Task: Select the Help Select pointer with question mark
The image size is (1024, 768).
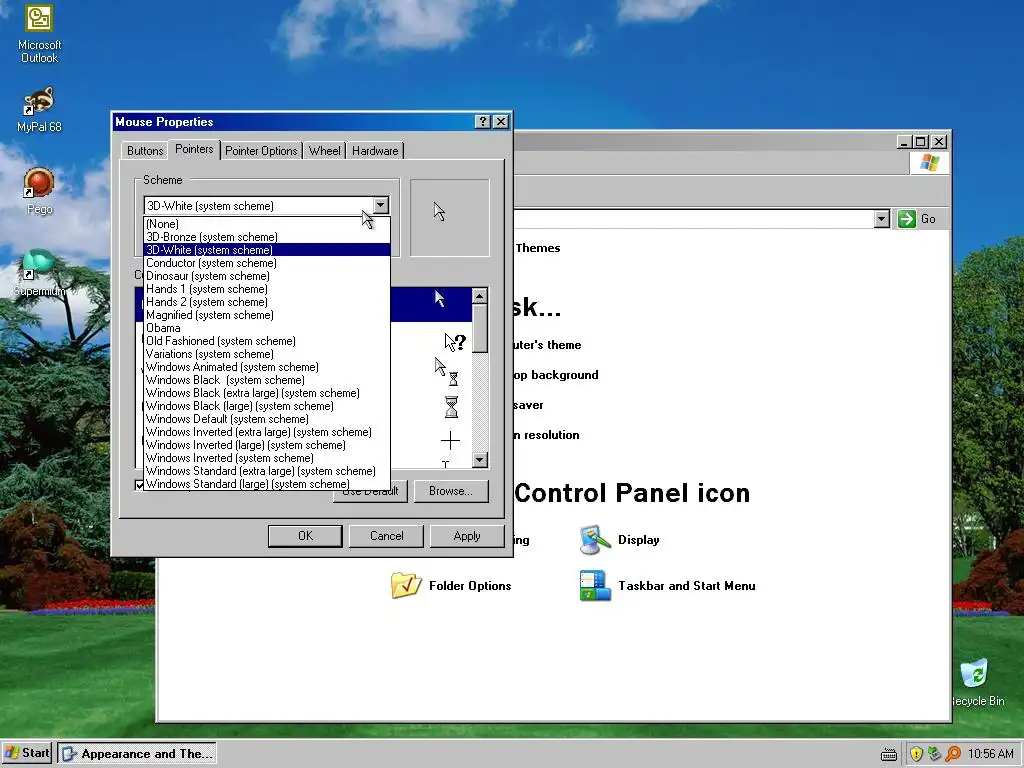Action: click(455, 342)
